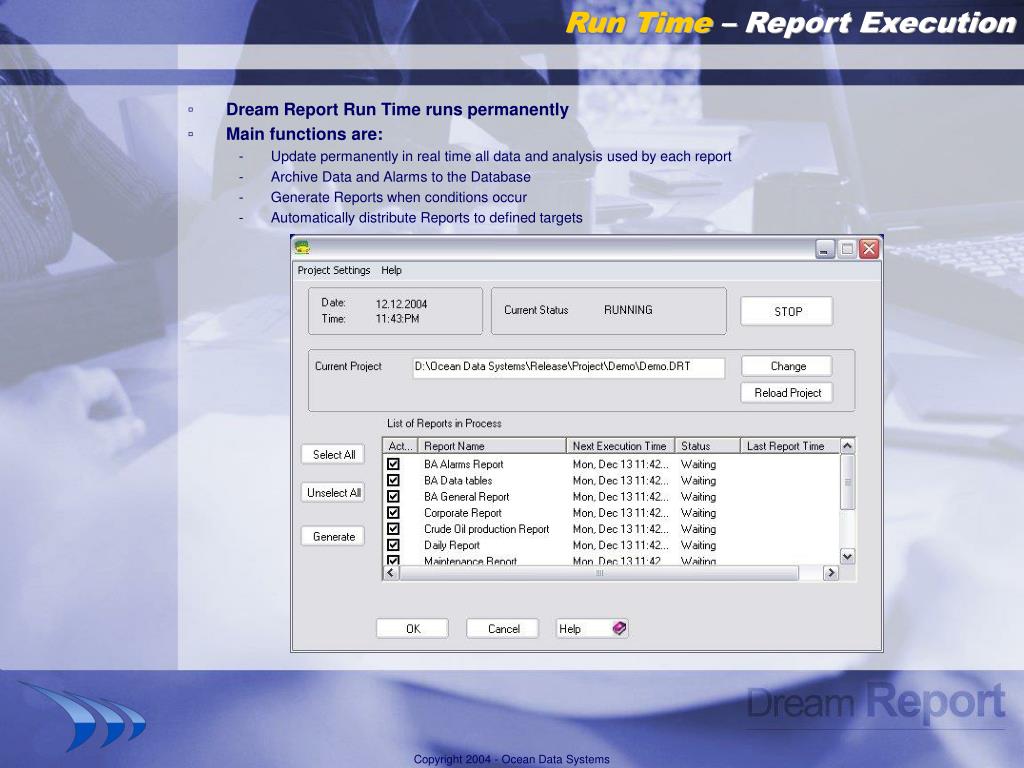This screenshot has height=768, width=1024.
Task: Click the Waiting status of Daily Report
Action: (x=698, y=545)
